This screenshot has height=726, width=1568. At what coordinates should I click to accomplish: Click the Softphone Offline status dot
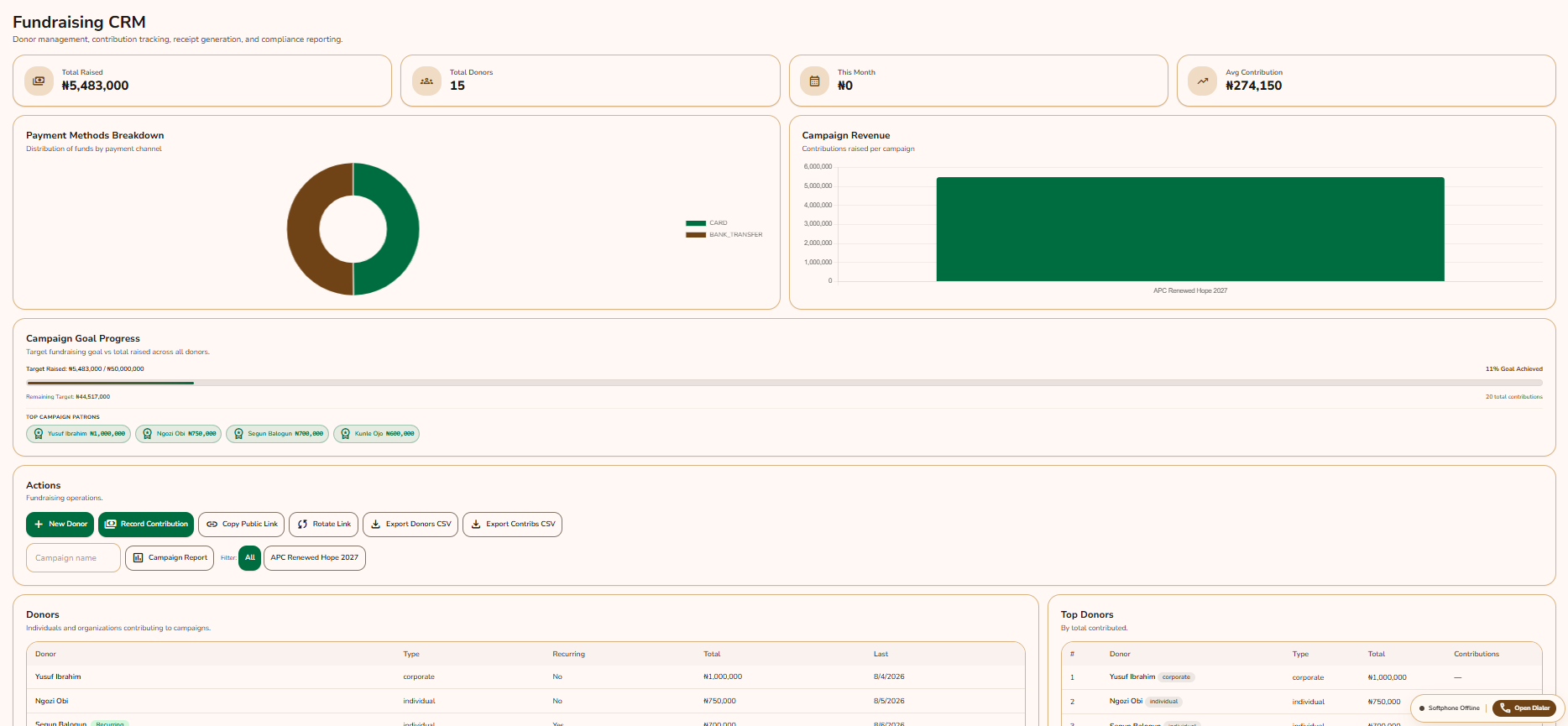(x=1422, y=708)
